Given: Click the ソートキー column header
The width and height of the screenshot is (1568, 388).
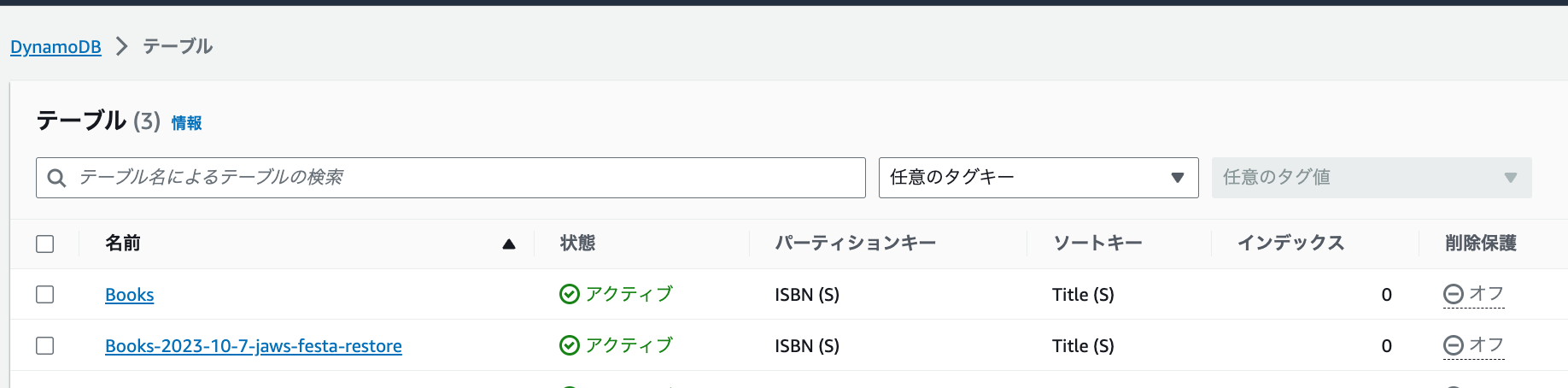Looking at the screenshot, I should 1098,244.
